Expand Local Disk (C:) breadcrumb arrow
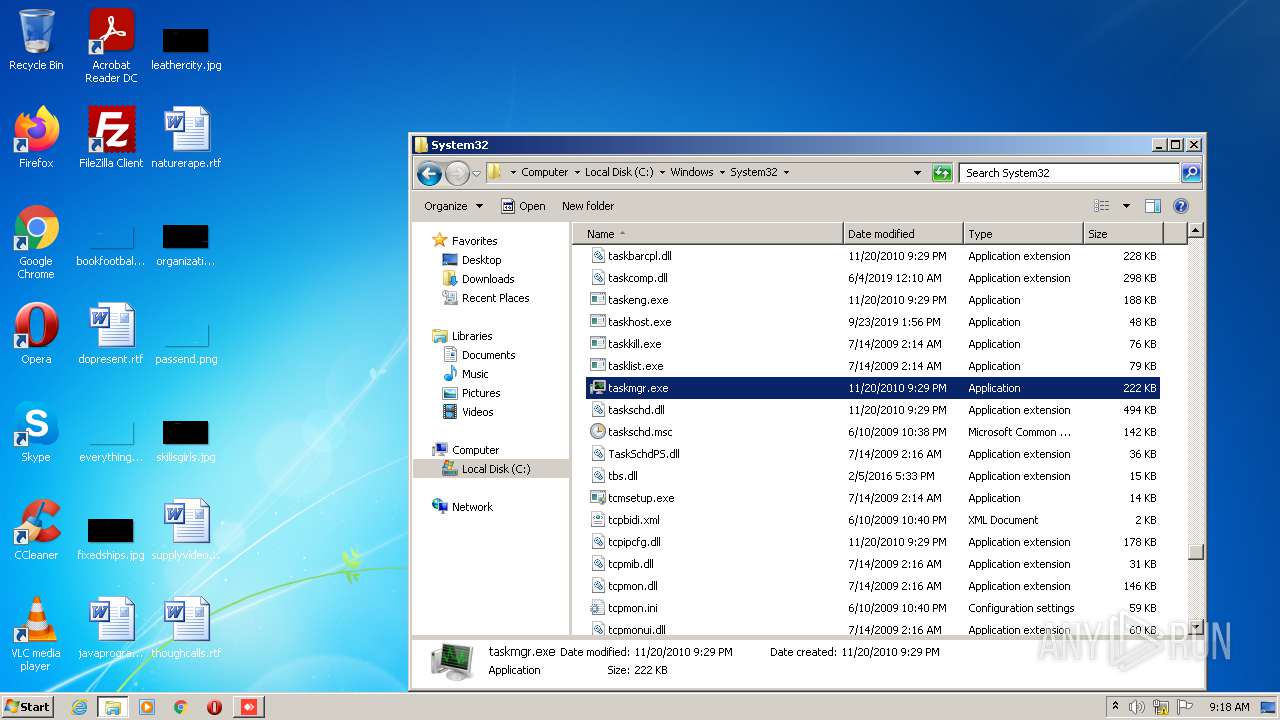1280x720 pixels. click(x=662, y=173)
